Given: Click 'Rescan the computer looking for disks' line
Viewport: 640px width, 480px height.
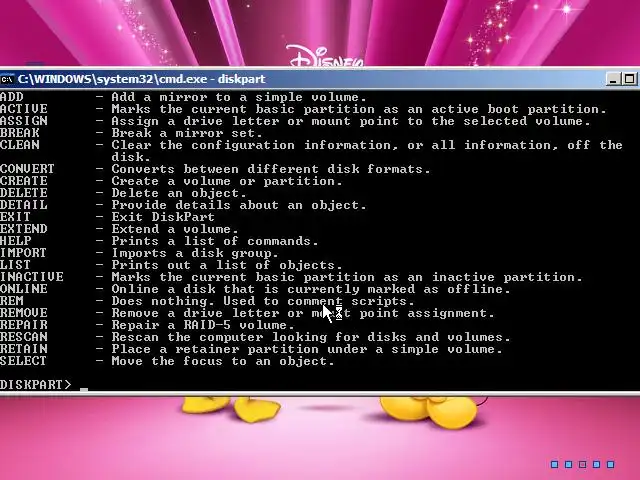Looking at the screenshot, I should click(311, 337).
